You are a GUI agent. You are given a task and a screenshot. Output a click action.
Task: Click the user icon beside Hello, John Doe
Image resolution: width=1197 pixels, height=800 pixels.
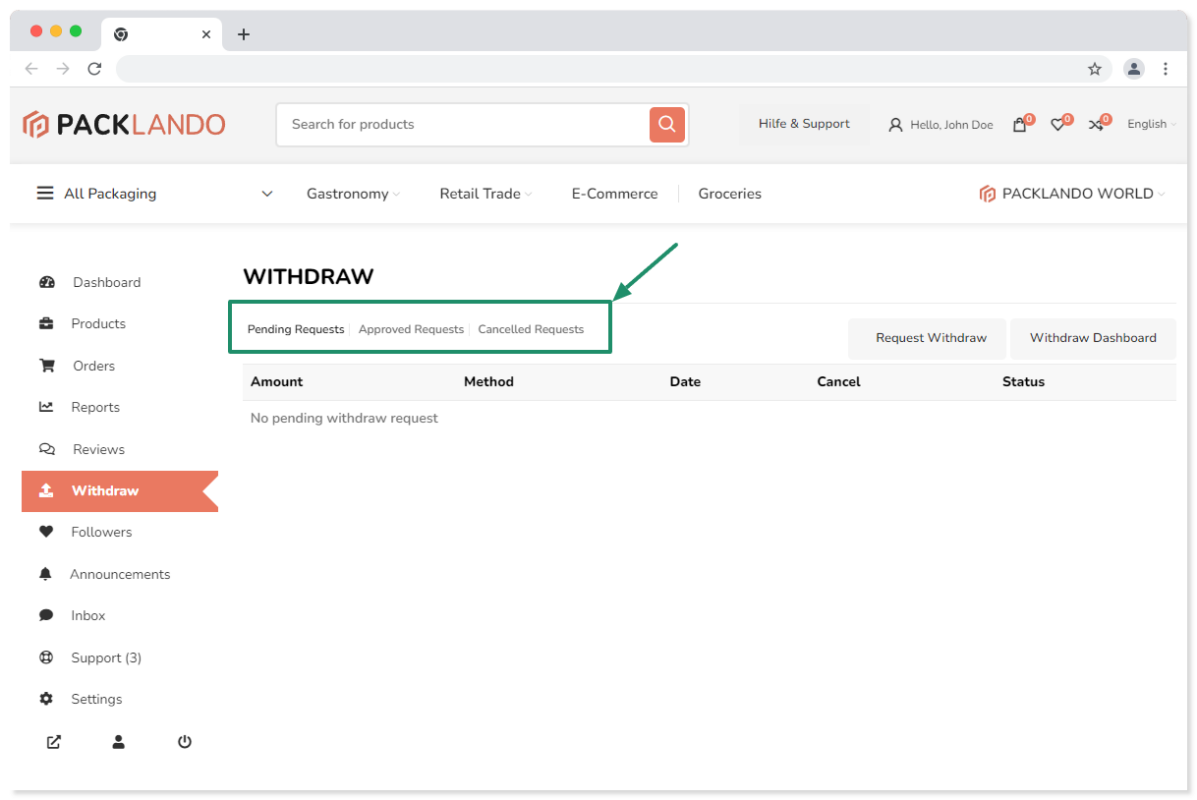pyautogui.click(x=895, y=125)
